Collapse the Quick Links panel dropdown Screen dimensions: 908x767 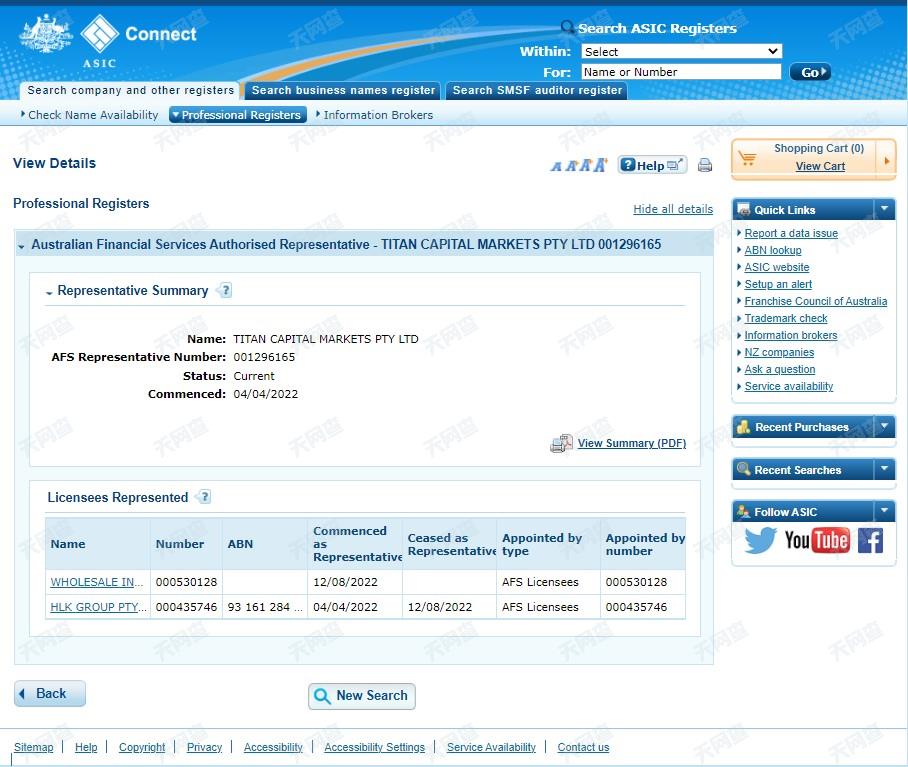point(884,208)
